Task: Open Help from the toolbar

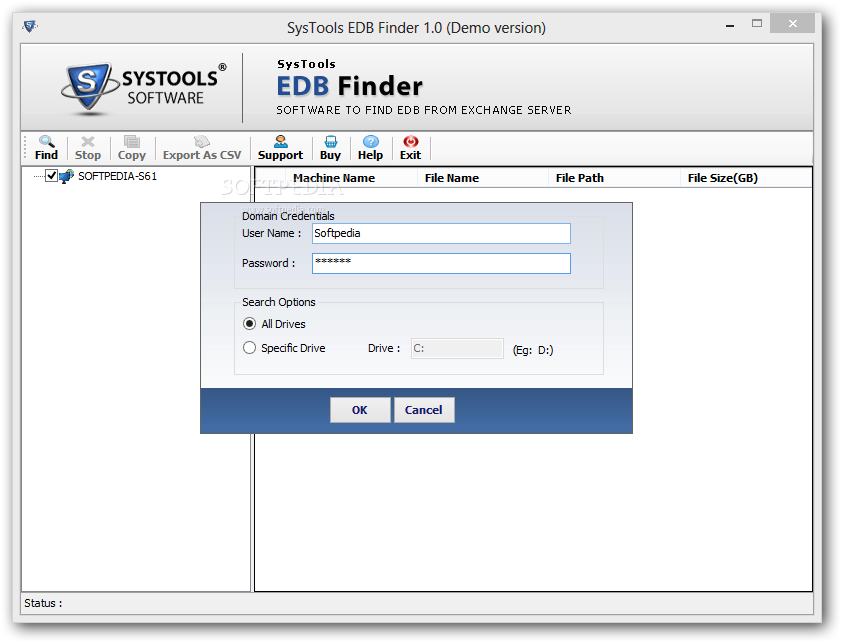Action: click(x=371, y=148)
